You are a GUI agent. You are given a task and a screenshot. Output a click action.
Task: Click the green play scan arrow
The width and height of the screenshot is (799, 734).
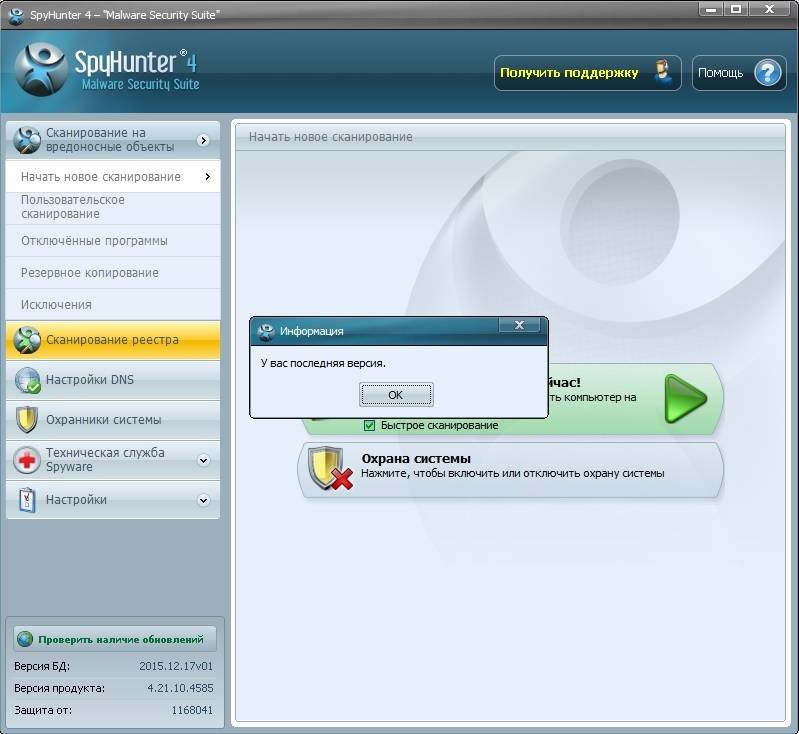coord(685,399)
